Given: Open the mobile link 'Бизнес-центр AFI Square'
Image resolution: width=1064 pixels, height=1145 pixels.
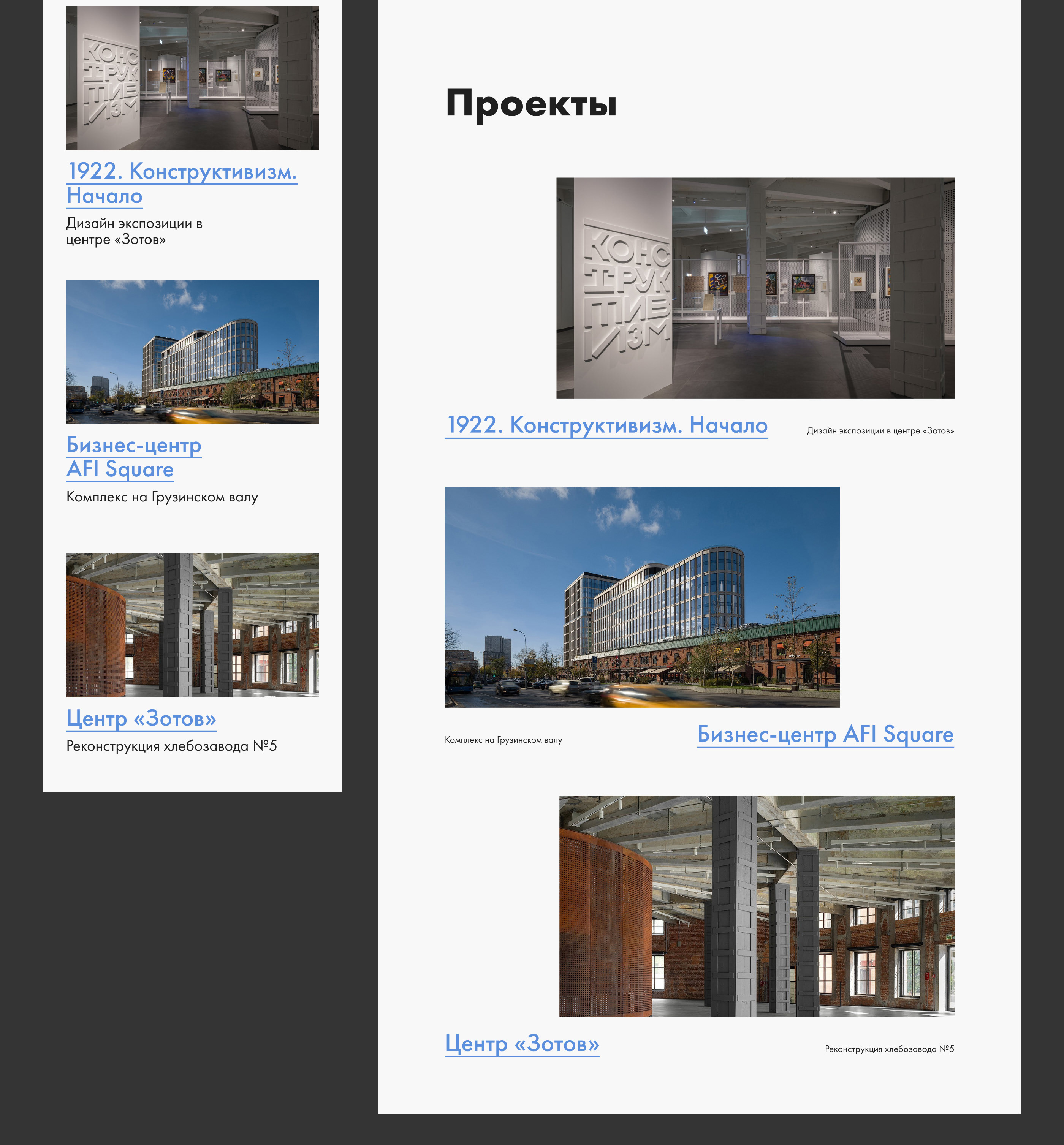Looking at the screenshot, I should tap(134, 446).
